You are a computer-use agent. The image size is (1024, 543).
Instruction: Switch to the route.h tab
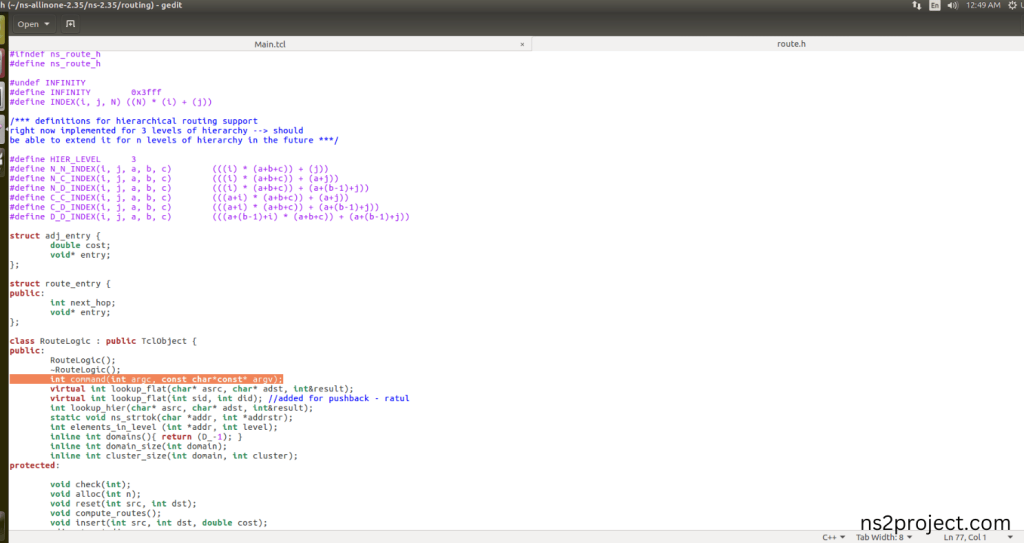(x=791, y=44)
